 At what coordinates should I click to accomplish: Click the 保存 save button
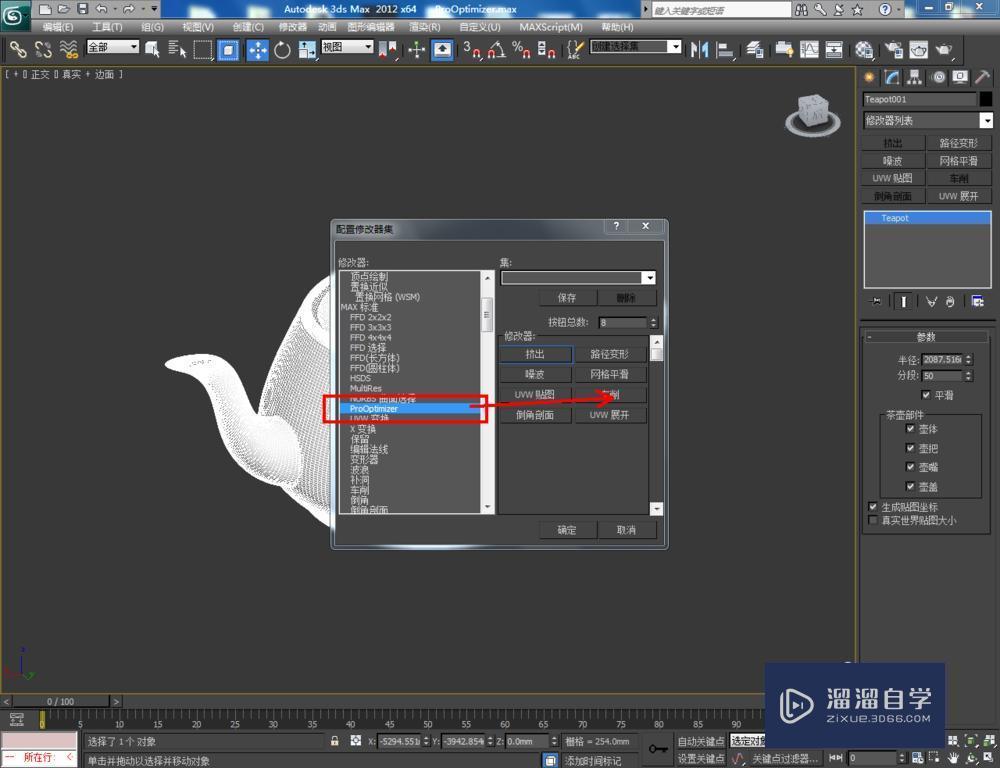pyautogui.click(x=566, y=297)
